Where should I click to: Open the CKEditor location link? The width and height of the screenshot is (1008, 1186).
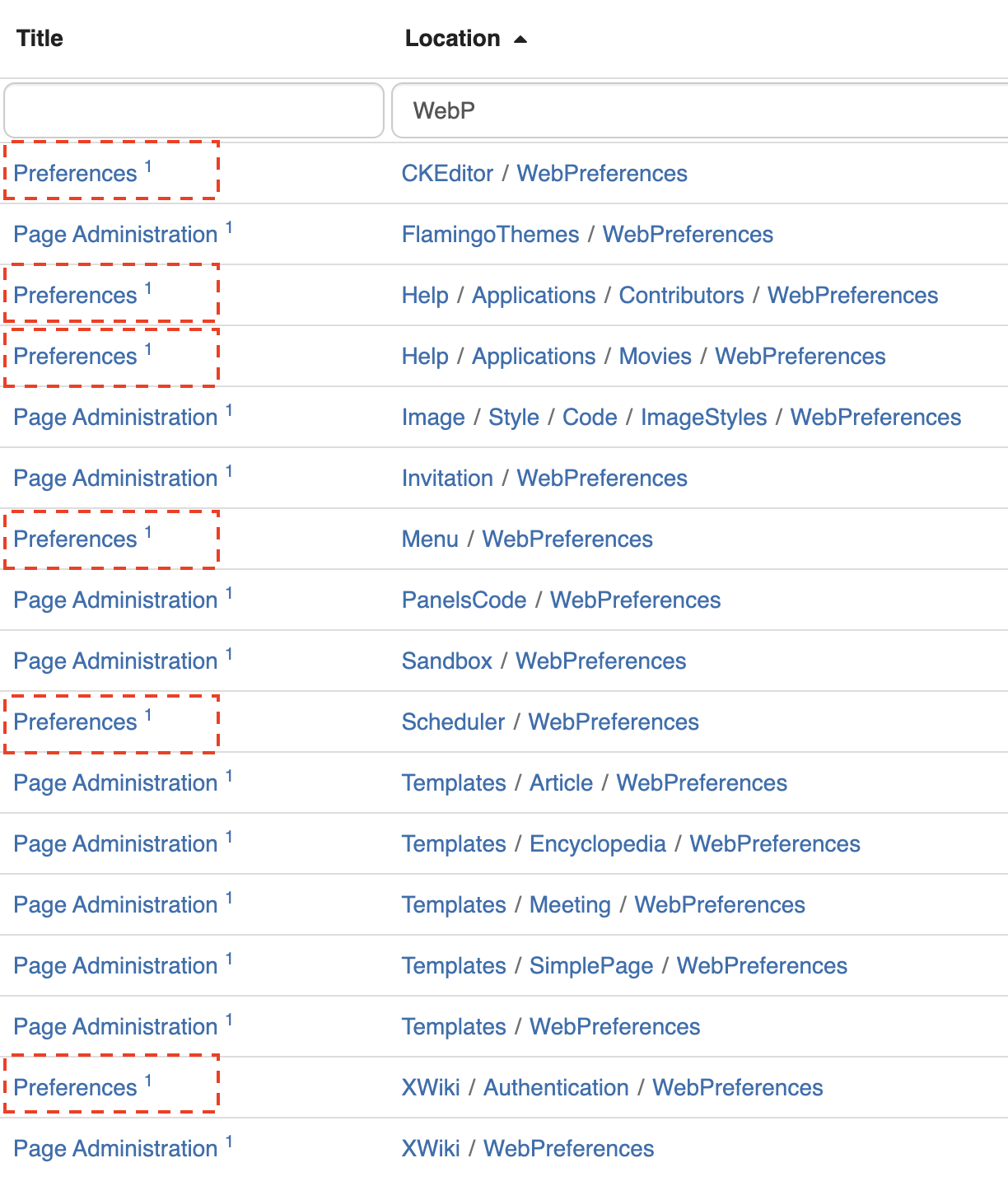447,174
